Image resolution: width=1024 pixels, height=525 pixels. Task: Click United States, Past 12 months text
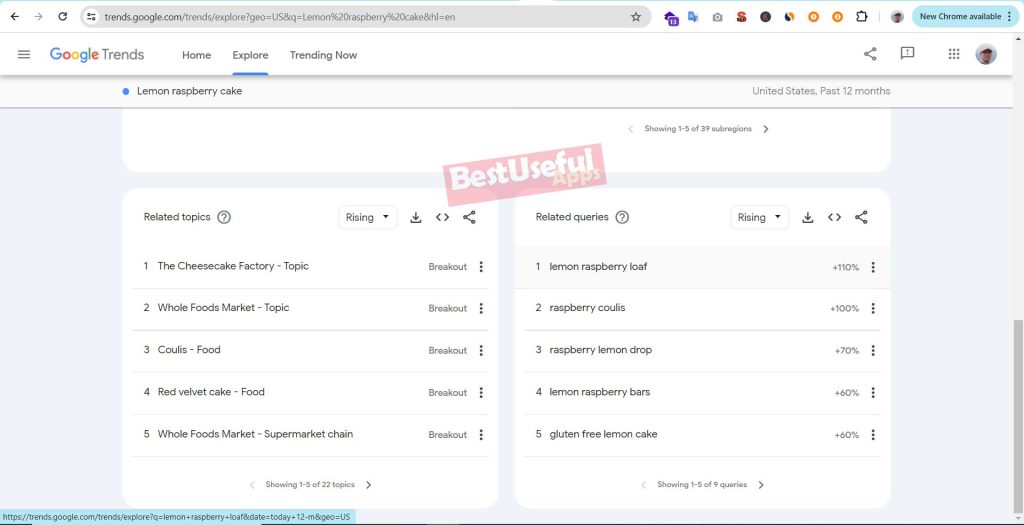coord(821,91)
